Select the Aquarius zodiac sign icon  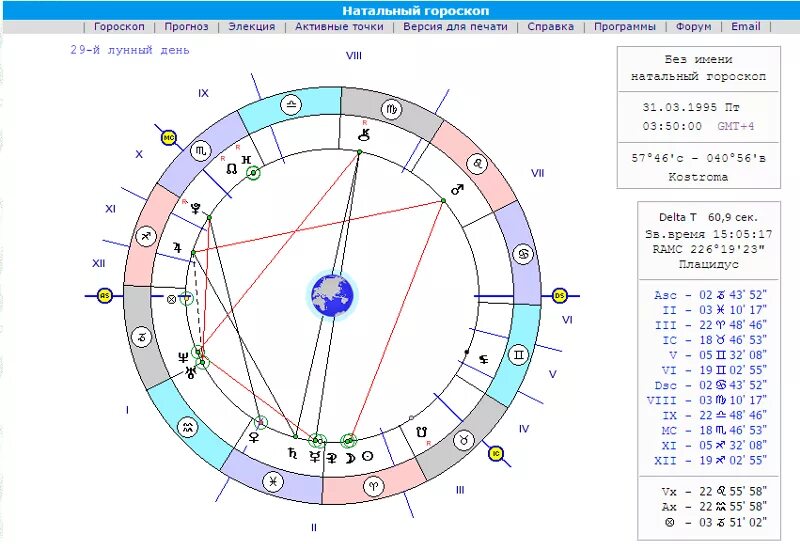pyautogui.click(x=187, y=427)
